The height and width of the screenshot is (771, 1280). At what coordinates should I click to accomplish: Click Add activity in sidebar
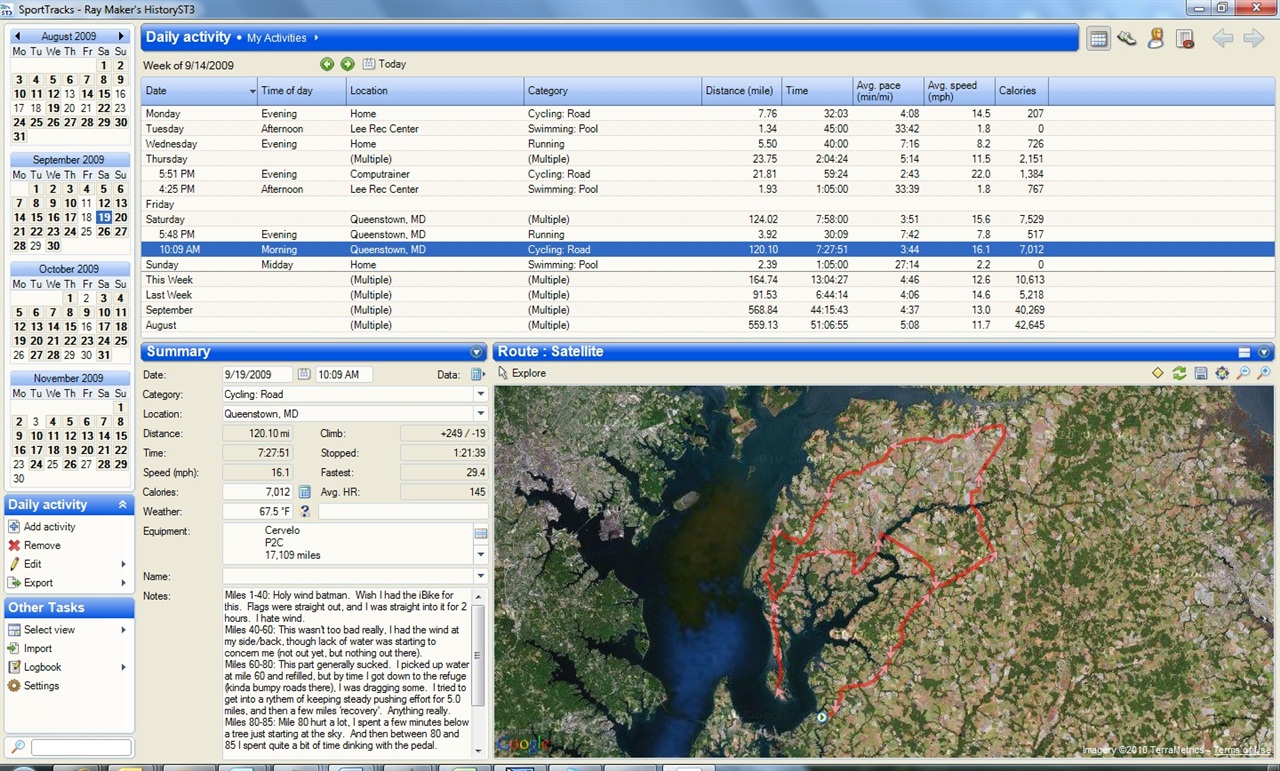49,527
